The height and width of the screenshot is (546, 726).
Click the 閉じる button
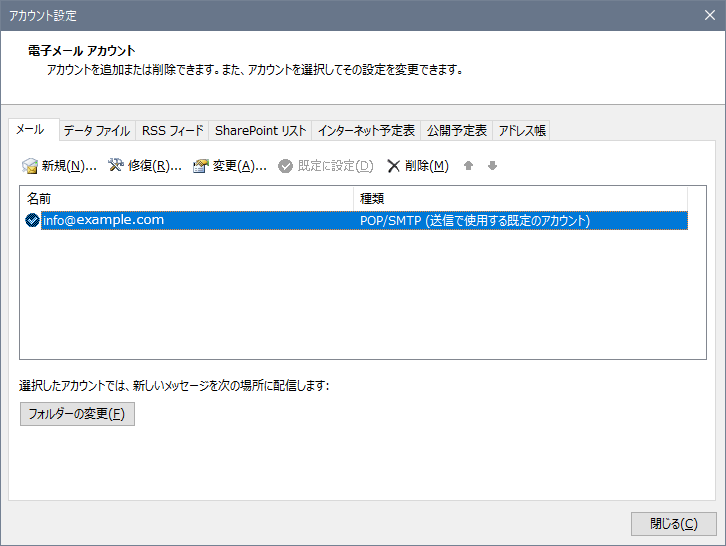[x=673, y=523]
